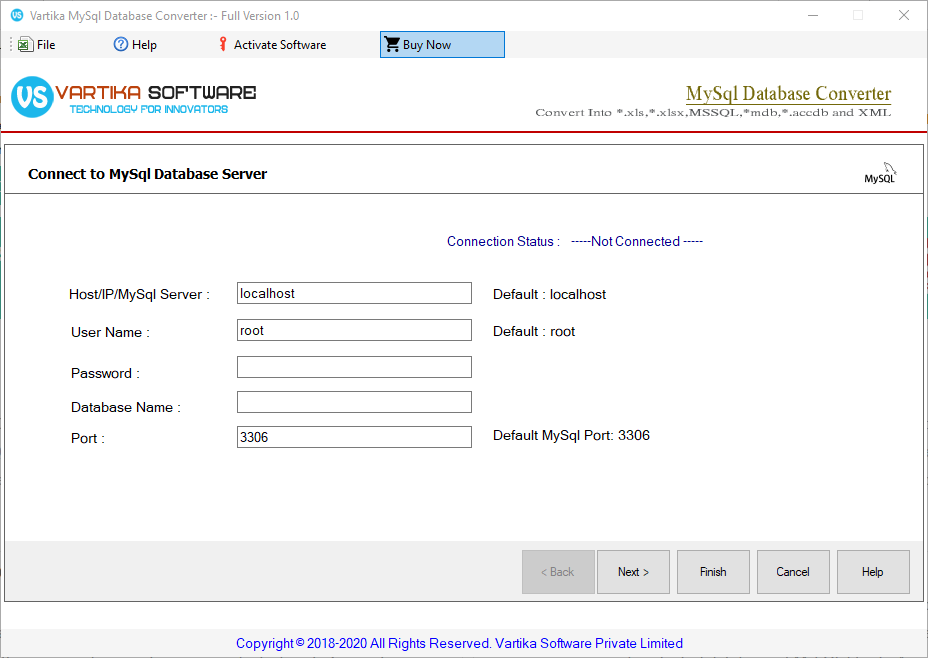Click the MySql Database Converter heading

click(x=788, y=93)
